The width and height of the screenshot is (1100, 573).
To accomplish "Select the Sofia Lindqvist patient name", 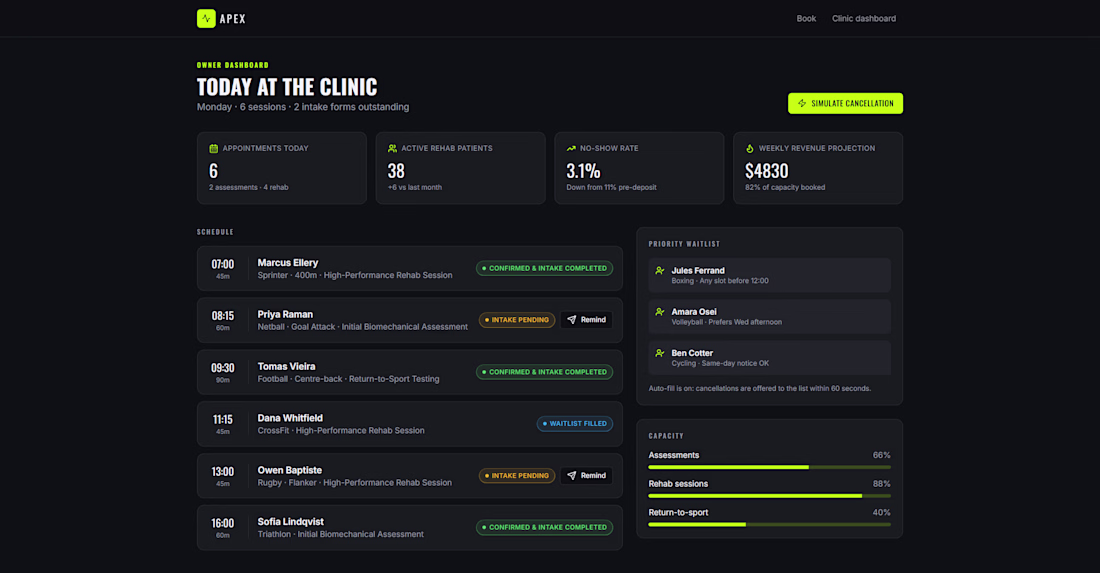I will coord(290,522).
